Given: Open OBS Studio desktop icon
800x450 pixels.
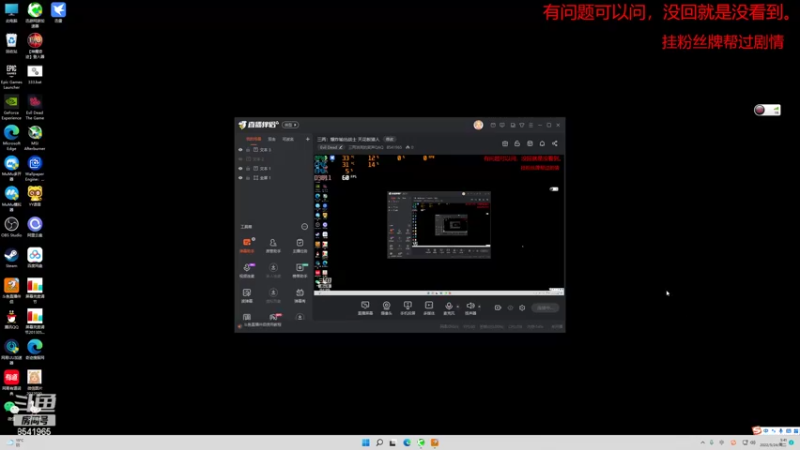Looking at the screenshot, I should click(11, 227).
